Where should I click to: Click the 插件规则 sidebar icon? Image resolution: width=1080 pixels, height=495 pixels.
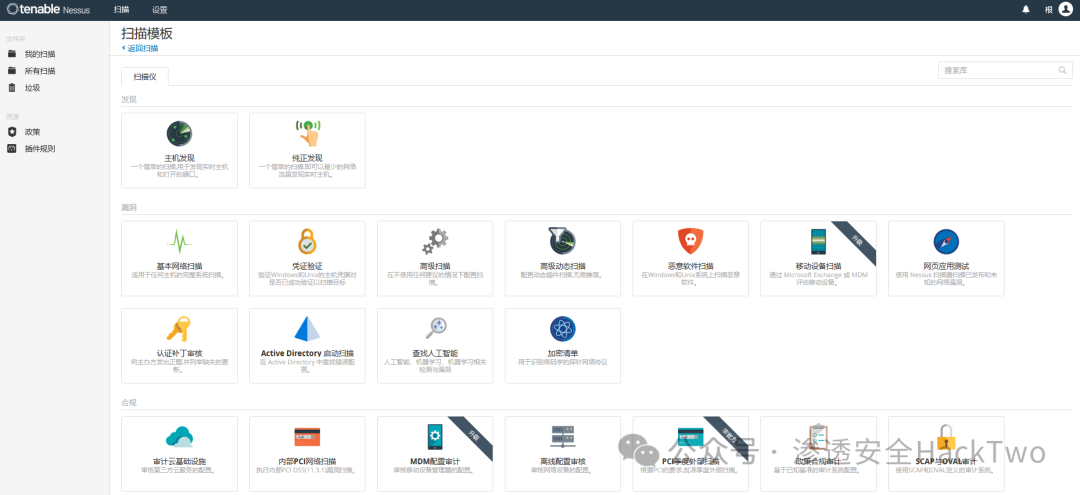pos(12,148)
